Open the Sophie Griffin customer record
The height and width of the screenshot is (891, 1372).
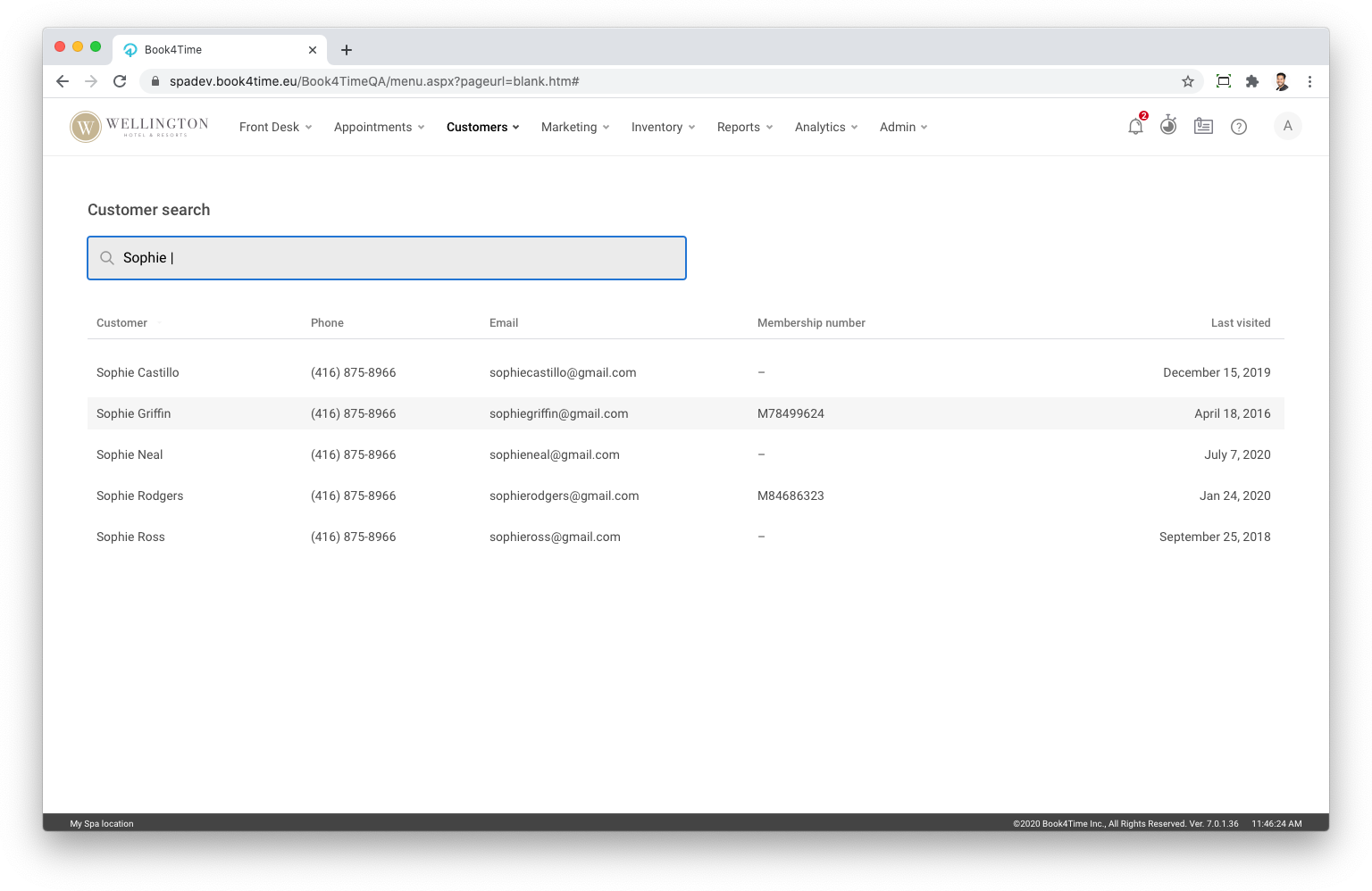pos(134,413)
